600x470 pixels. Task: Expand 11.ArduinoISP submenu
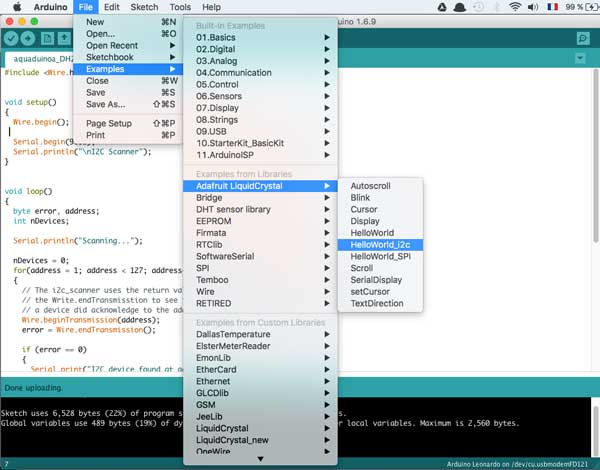pyautogui.click(x=260, y=155)
